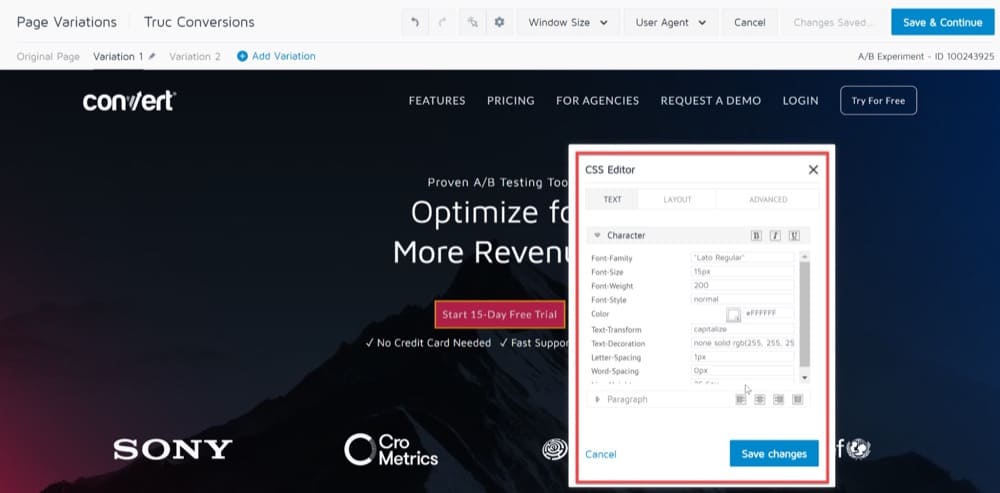Image resolution: width=1000 pixels, height=493 pixels.
Task: Set paragraph alignment to right
Action: tap(778, 399)
